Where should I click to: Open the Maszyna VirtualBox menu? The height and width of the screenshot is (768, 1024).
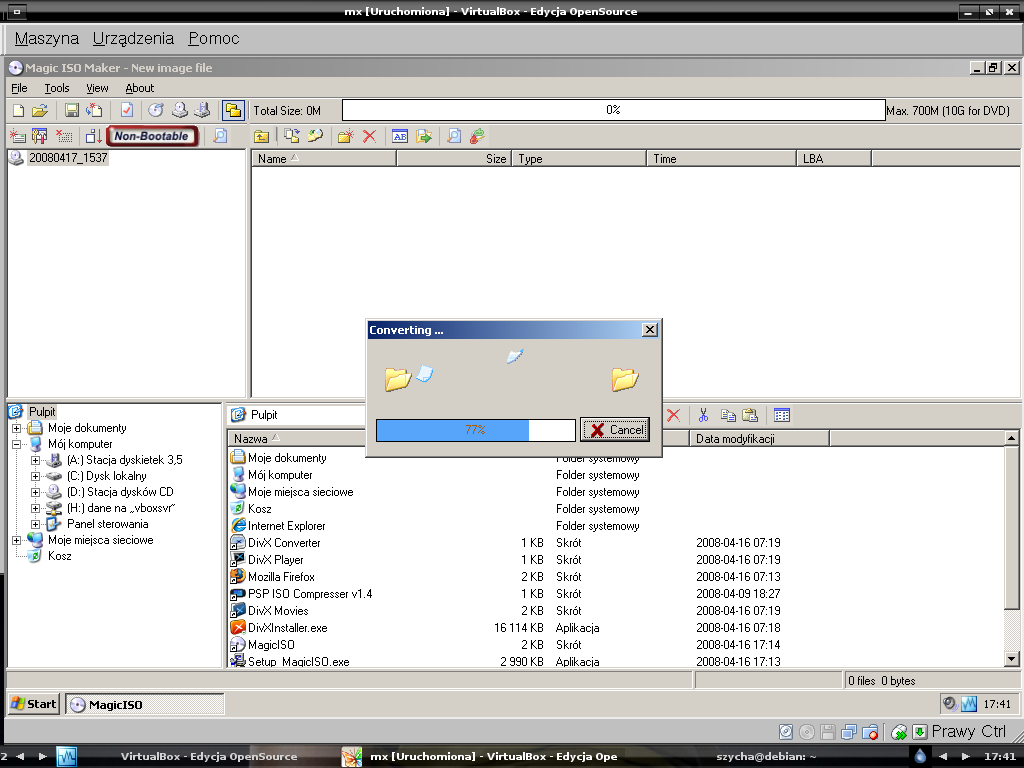[46, 39]
